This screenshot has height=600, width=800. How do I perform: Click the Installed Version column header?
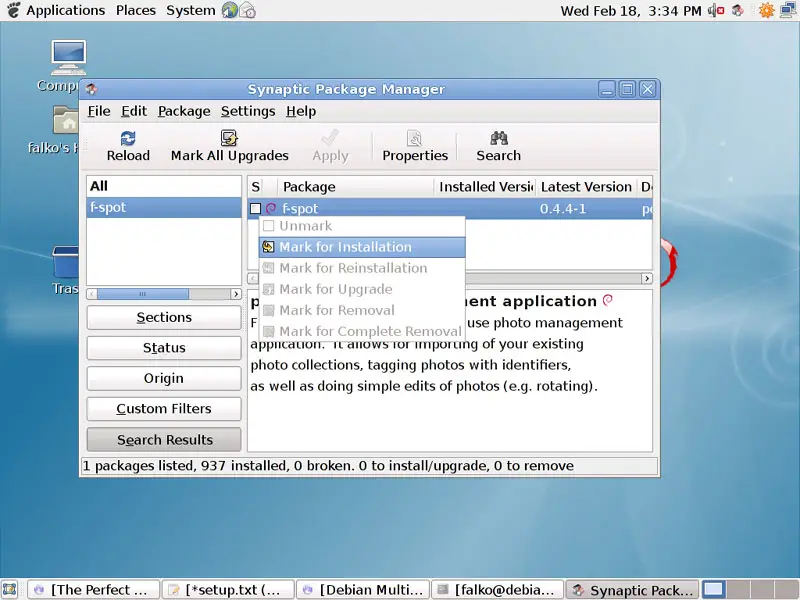(485, 187)
